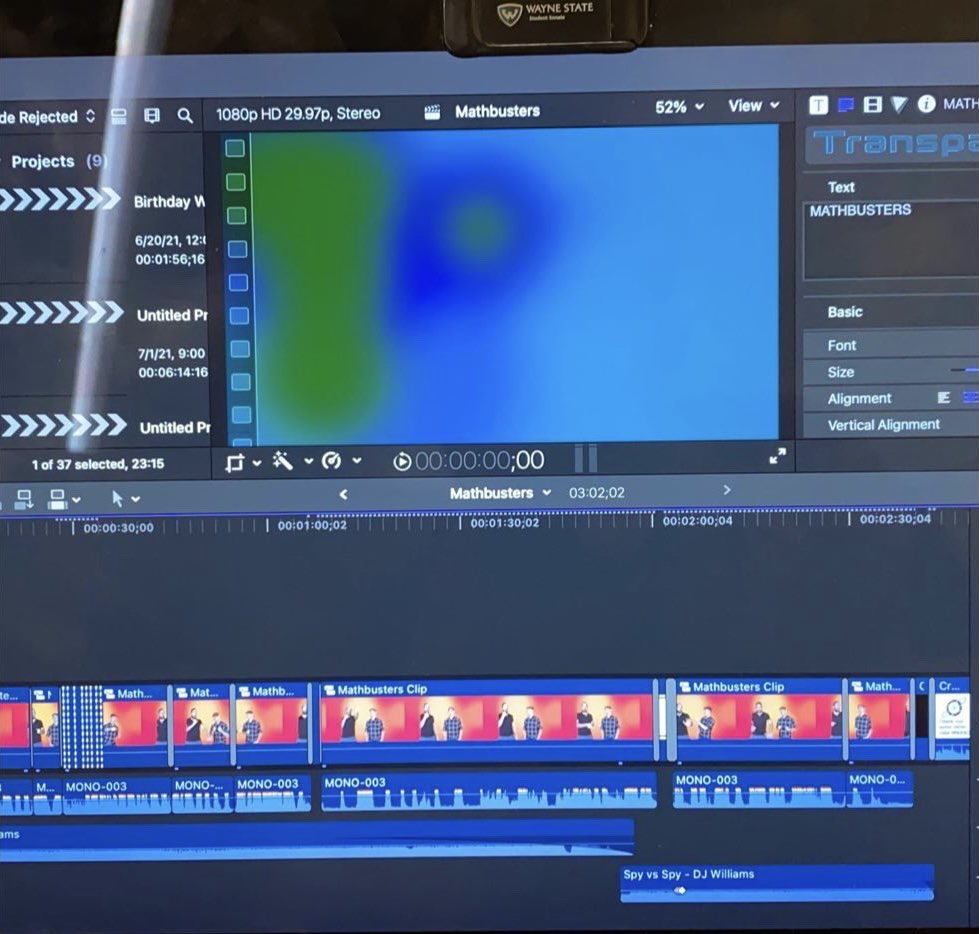Image resolution: width=979 pixels, height=934 pixels.
Task: Adjust the Size slider in the inspector
Action: pos(965,370)
